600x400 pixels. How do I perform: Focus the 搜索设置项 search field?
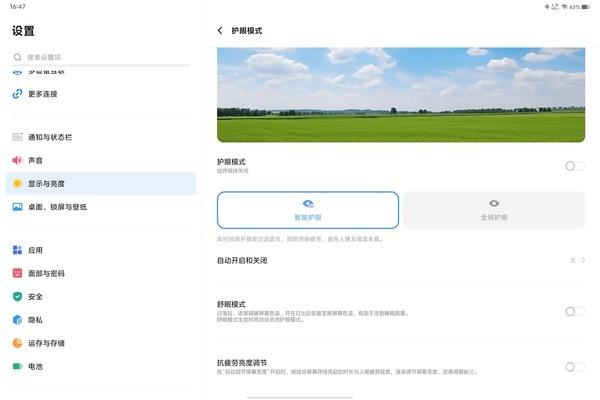[x=101, y=57]
